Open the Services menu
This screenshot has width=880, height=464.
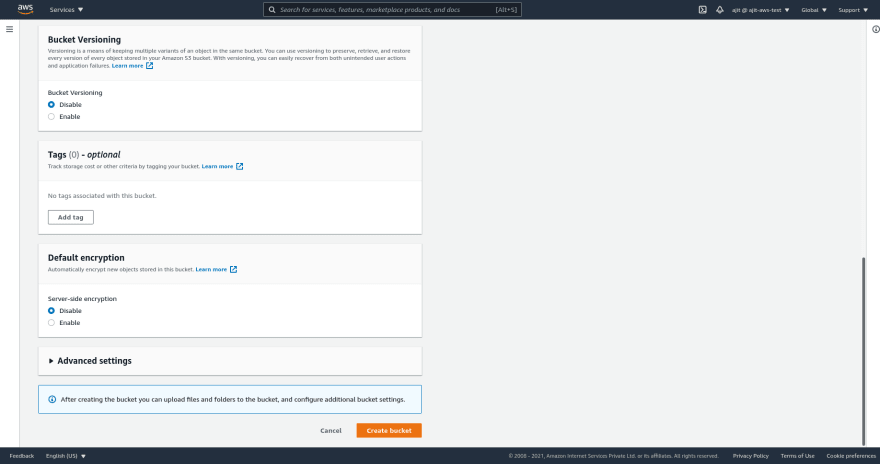(x=66, y=10)
